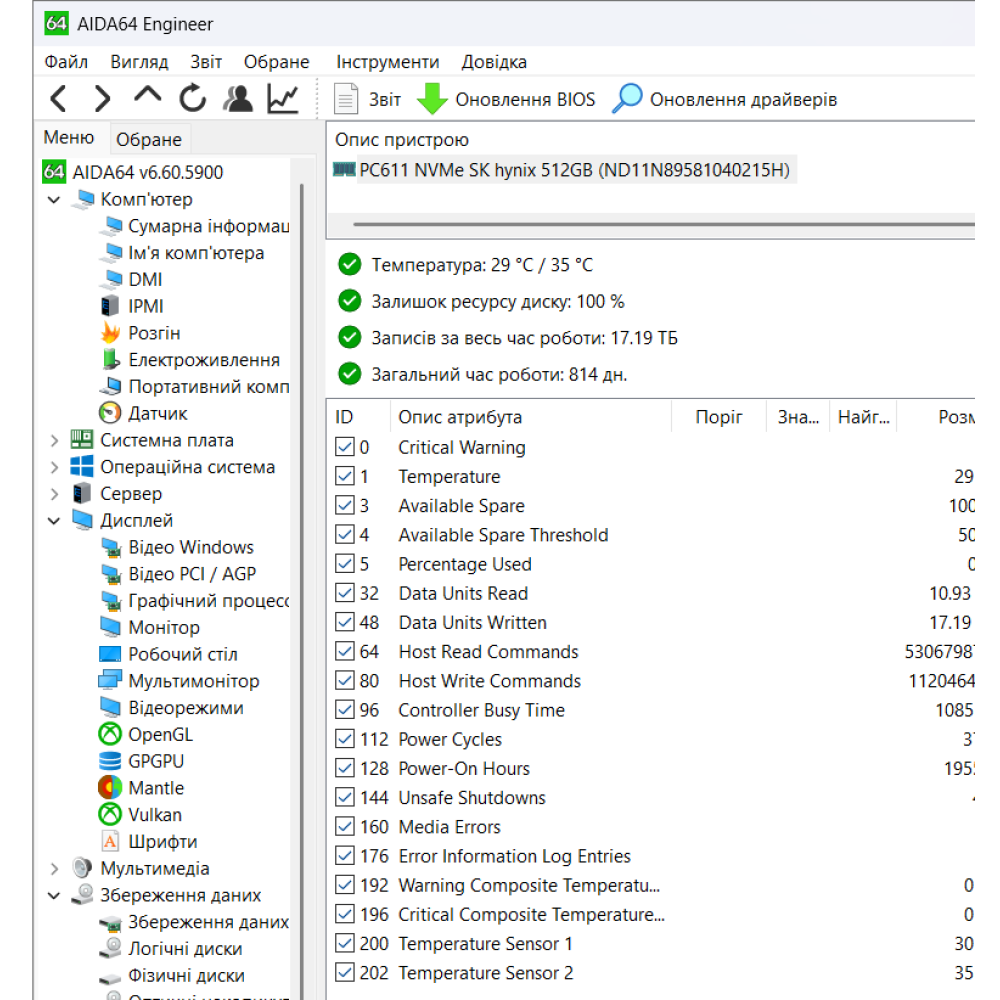Viewport: 1000px width, 1000px height.
Task: Open the Звіт report icon on toolbar
Action: tap(344, 98)
